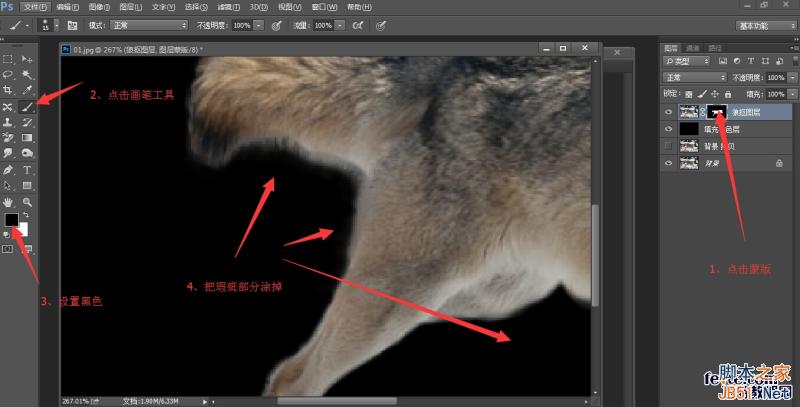Open brush blend mode 正常 dropdown
This screenshot has width=800, height=407.
(x=149, y=26)
